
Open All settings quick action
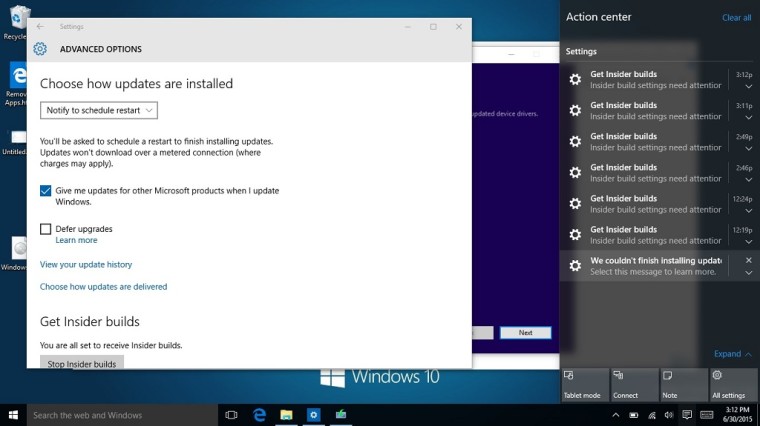point(733,385)
